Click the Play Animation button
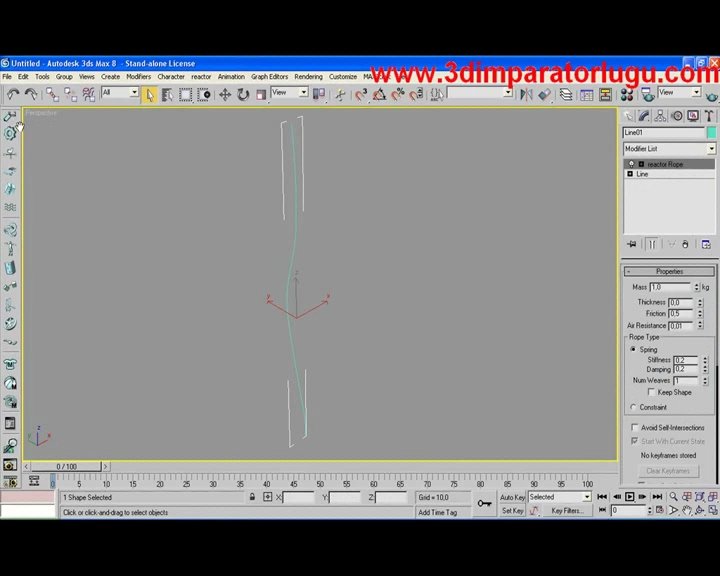This screenshot has width=720, height=576. tap(629, 497)
